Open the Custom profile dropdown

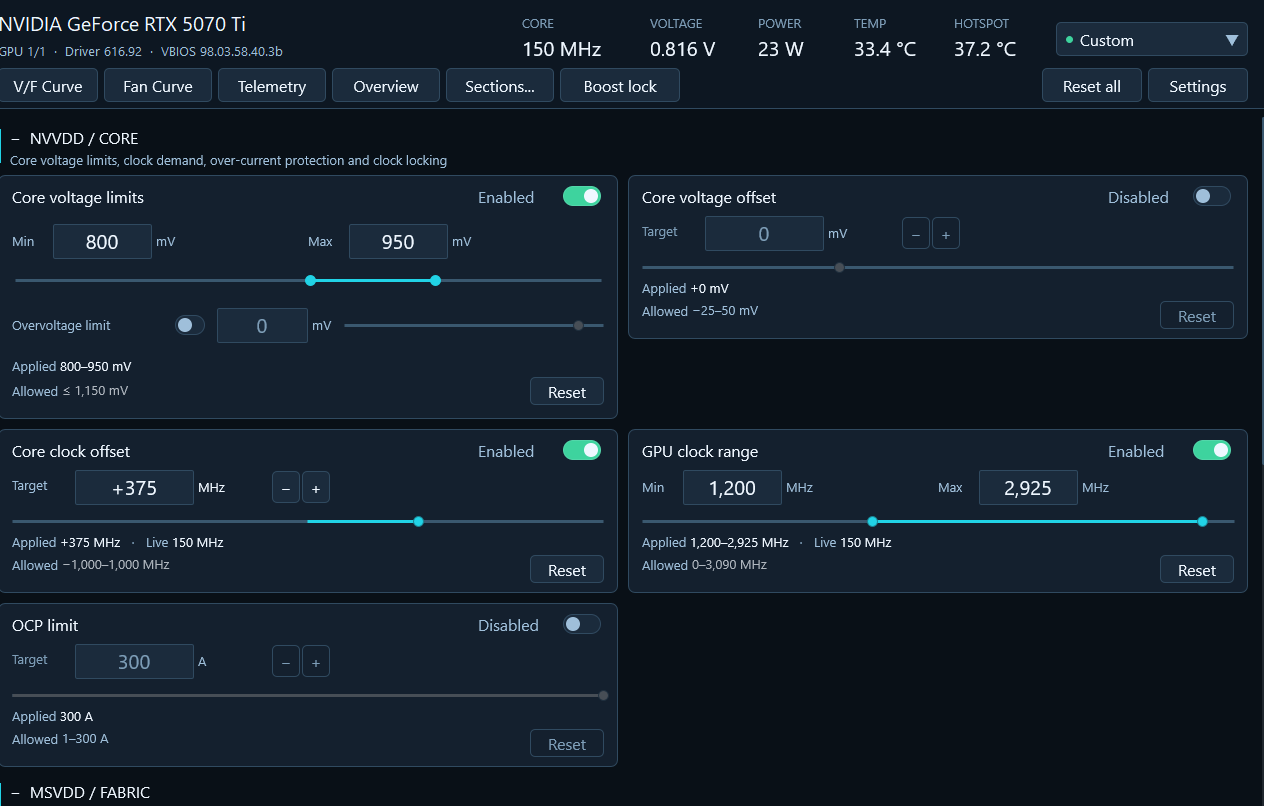pos(1152,40)
